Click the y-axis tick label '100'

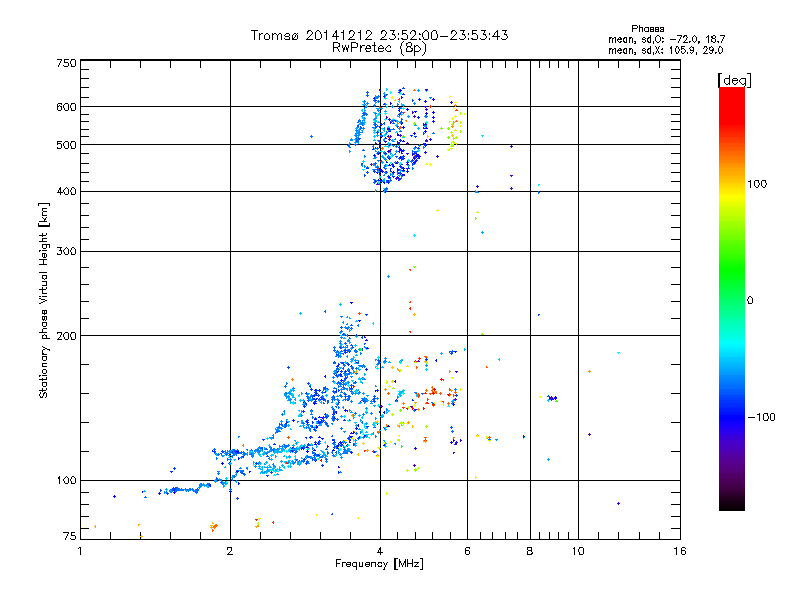[66, 481]
